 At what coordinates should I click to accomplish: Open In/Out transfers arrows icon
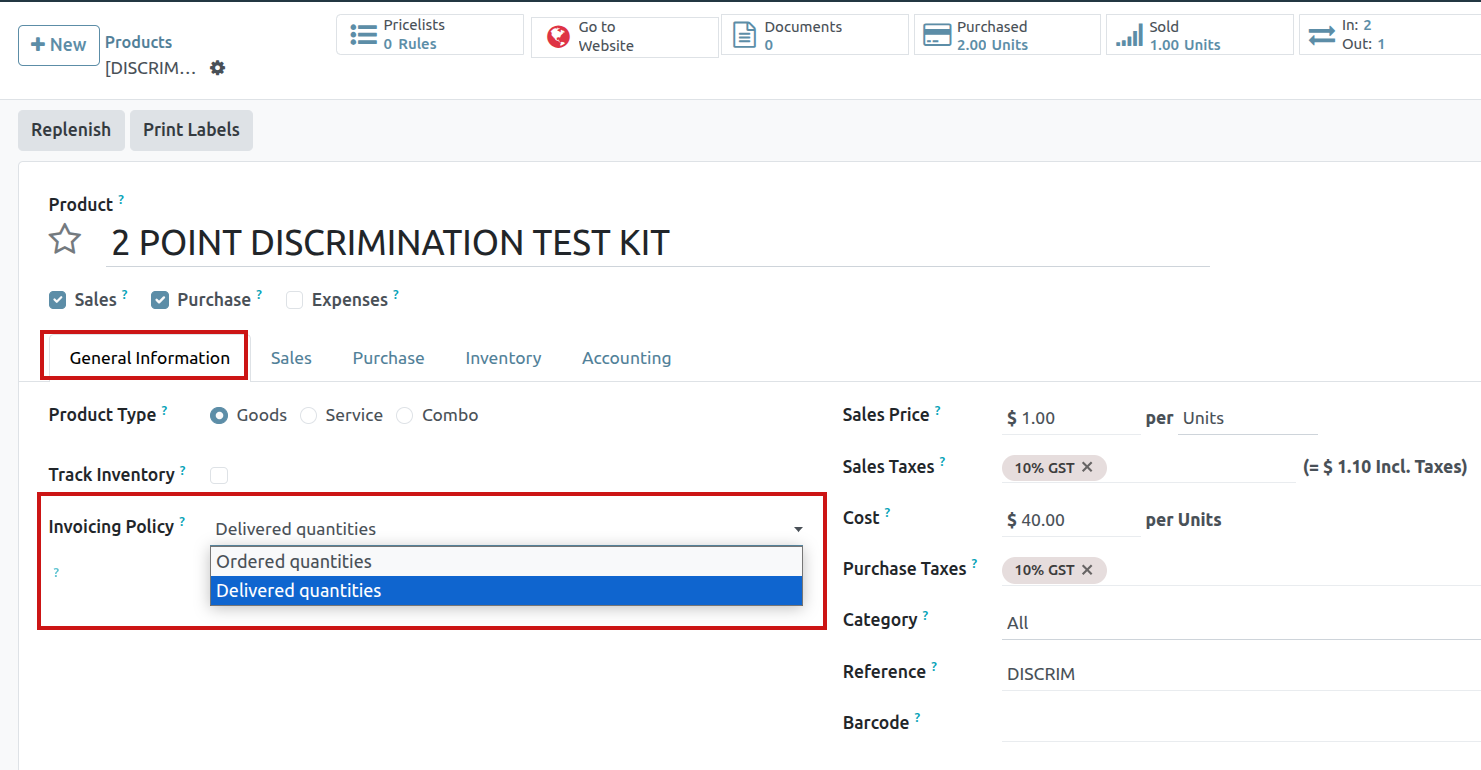pos(1321,35)
